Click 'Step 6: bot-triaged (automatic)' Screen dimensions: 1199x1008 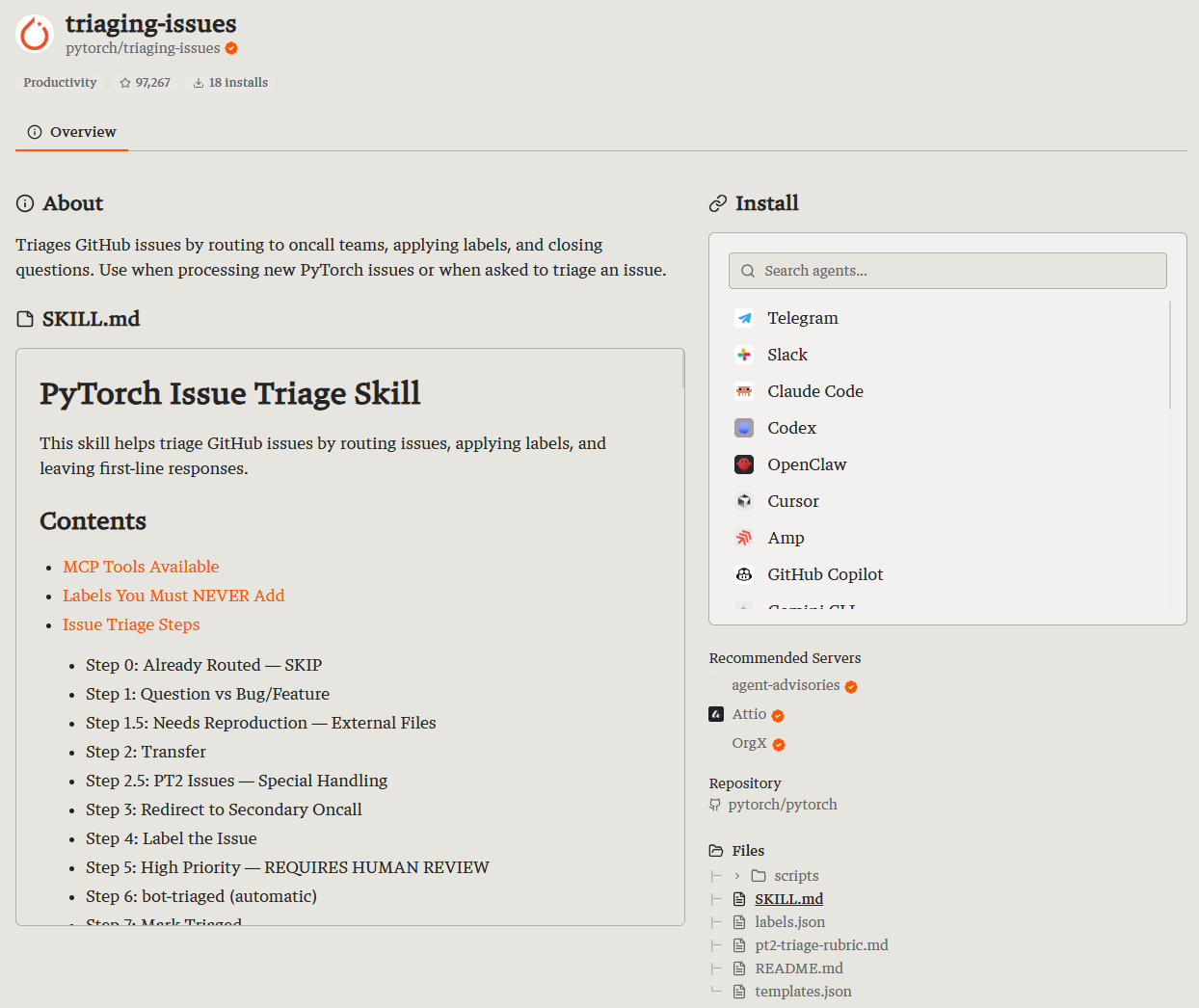click(200, 896)
